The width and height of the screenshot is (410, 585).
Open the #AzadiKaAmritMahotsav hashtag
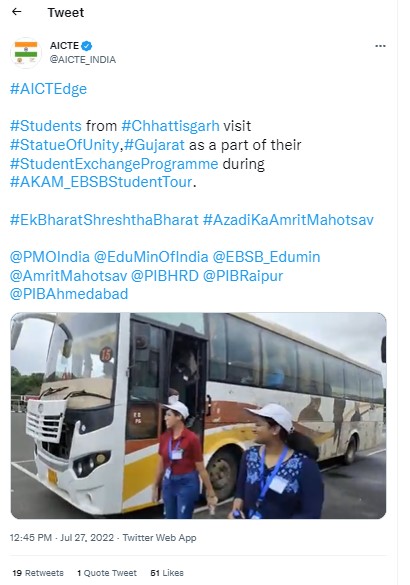288,220
